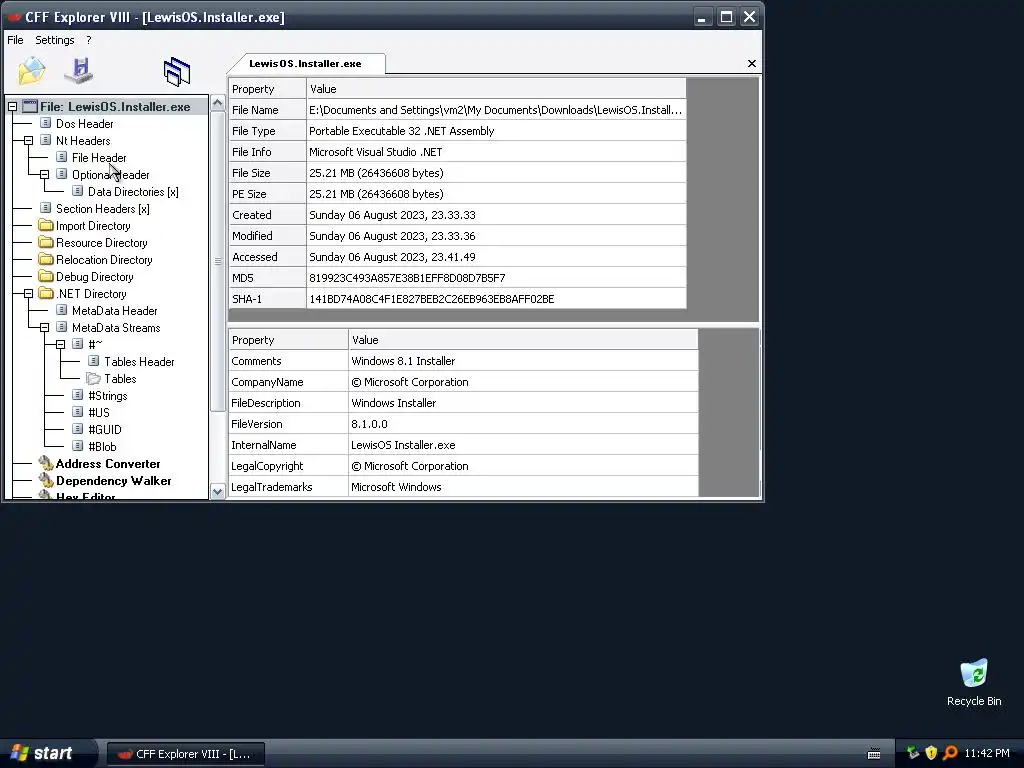Open the ? help menu

tap(89, 40)
